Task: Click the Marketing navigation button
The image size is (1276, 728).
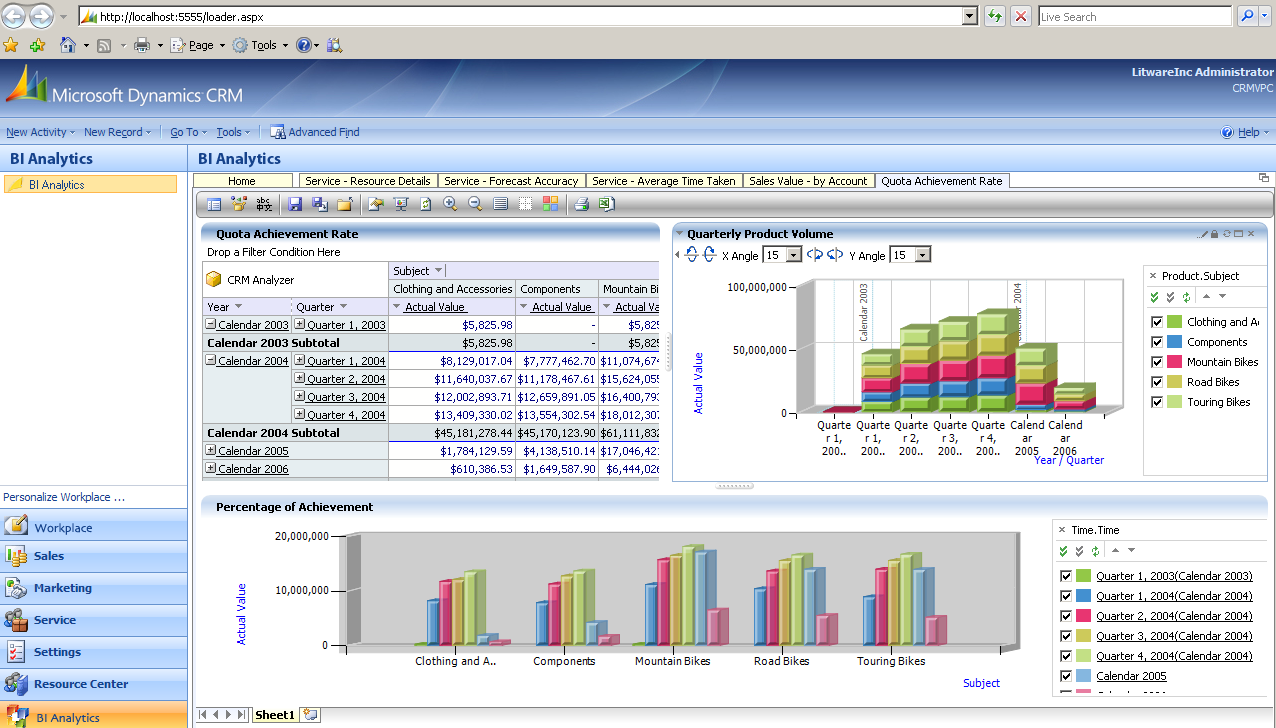Action: 93,588
